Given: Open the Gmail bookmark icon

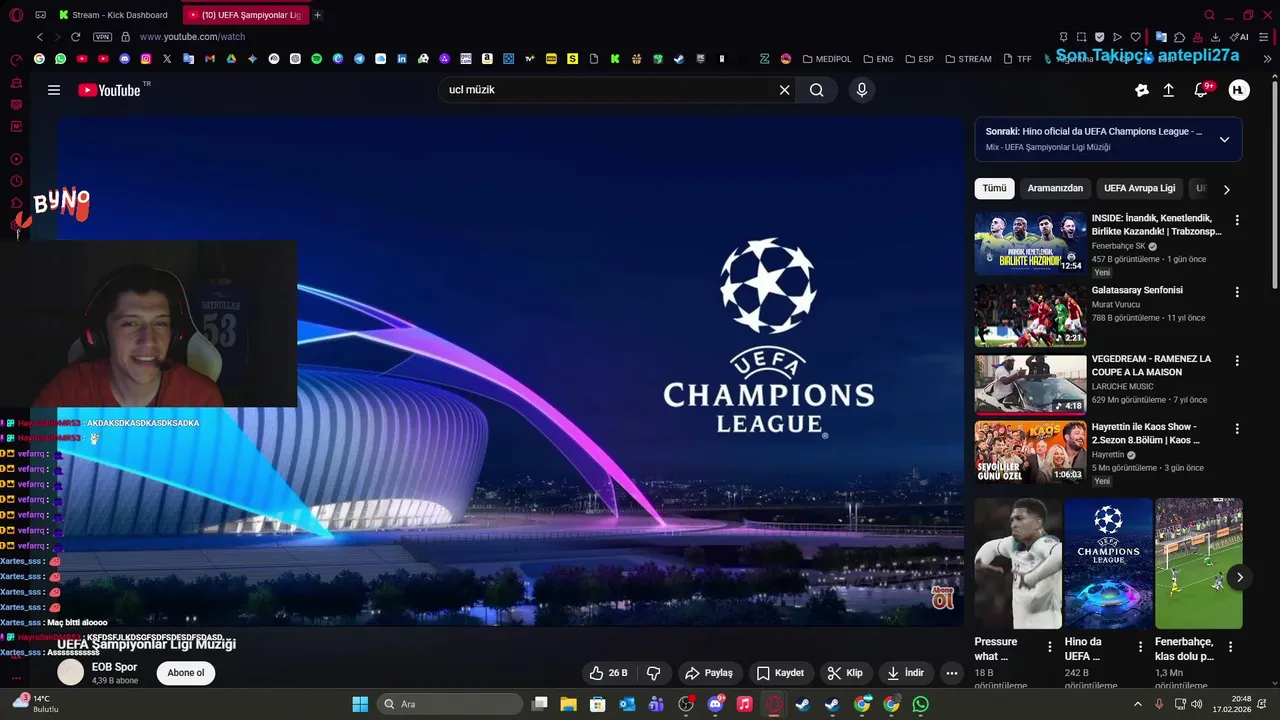Looking at the screenshot, I should (210, 59).
